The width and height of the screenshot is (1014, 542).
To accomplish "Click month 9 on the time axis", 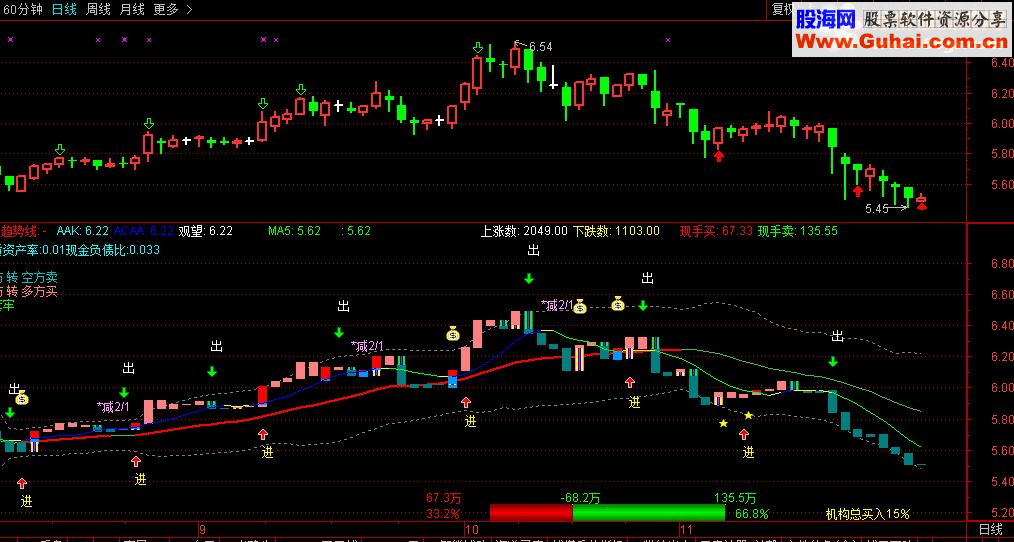I will (203, 530).
